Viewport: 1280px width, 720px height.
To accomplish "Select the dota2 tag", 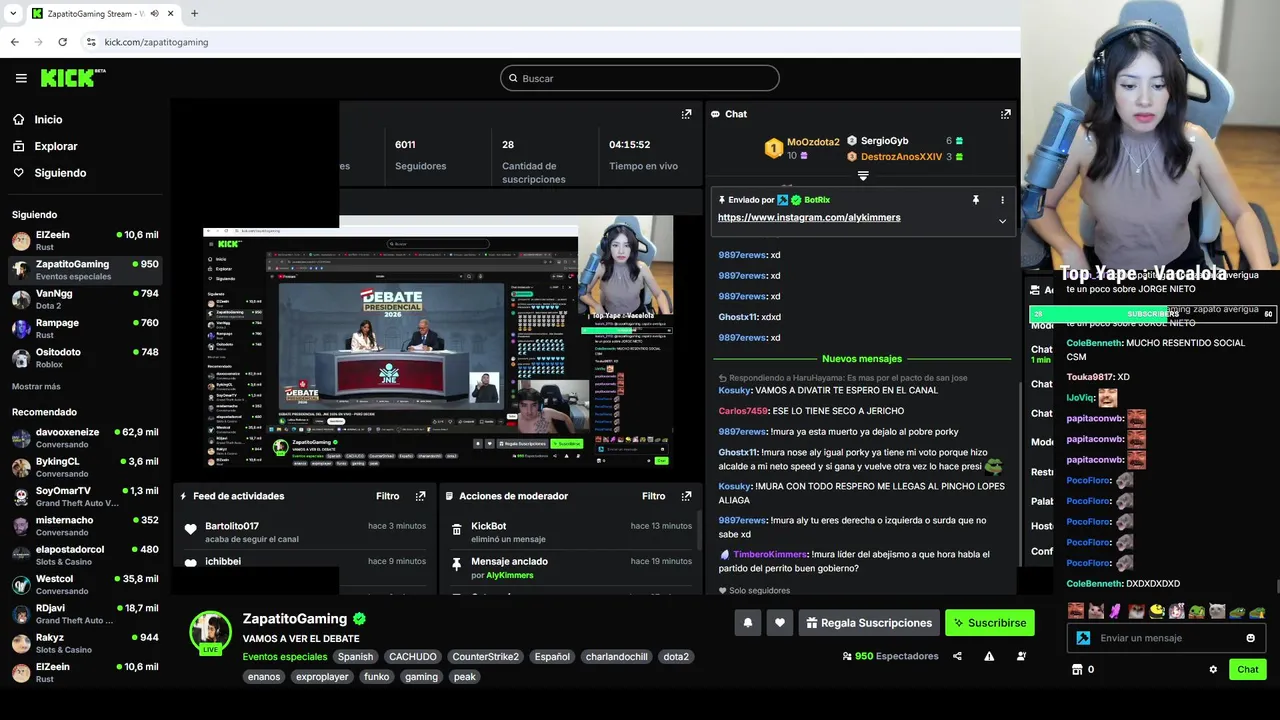I will [x=676, y=657].
